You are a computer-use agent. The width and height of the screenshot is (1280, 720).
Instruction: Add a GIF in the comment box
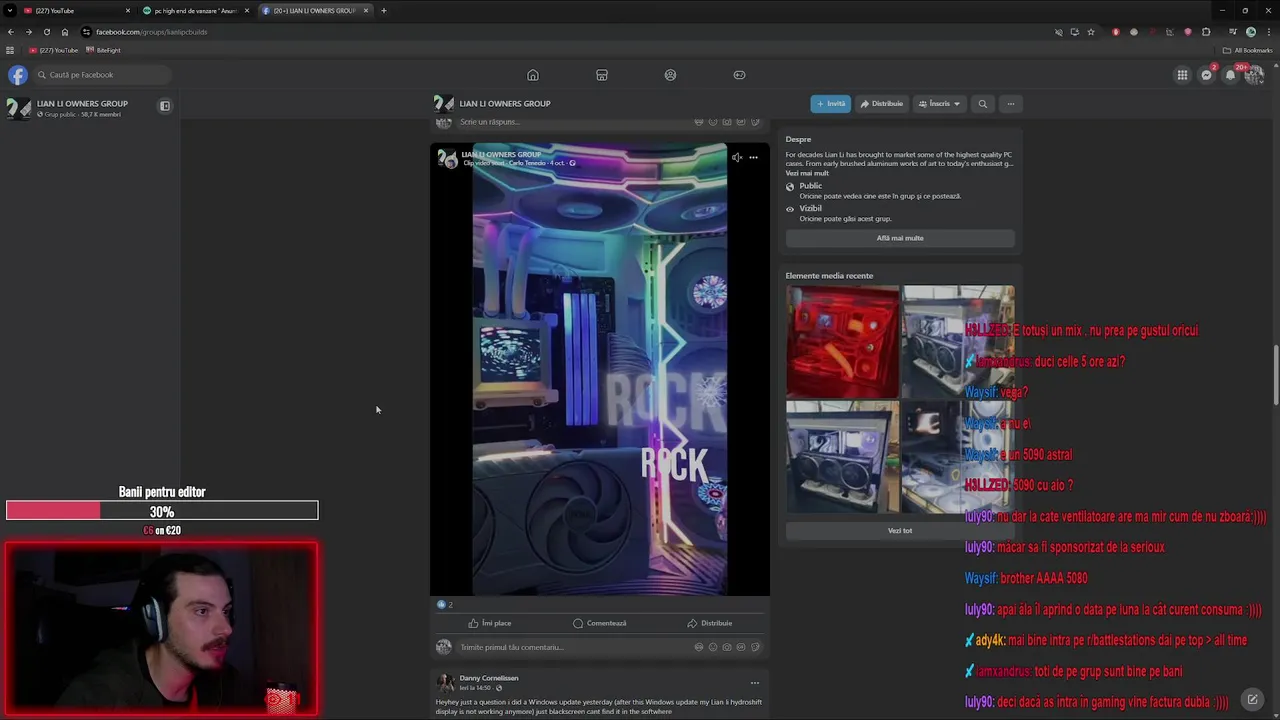pos(741,647)
